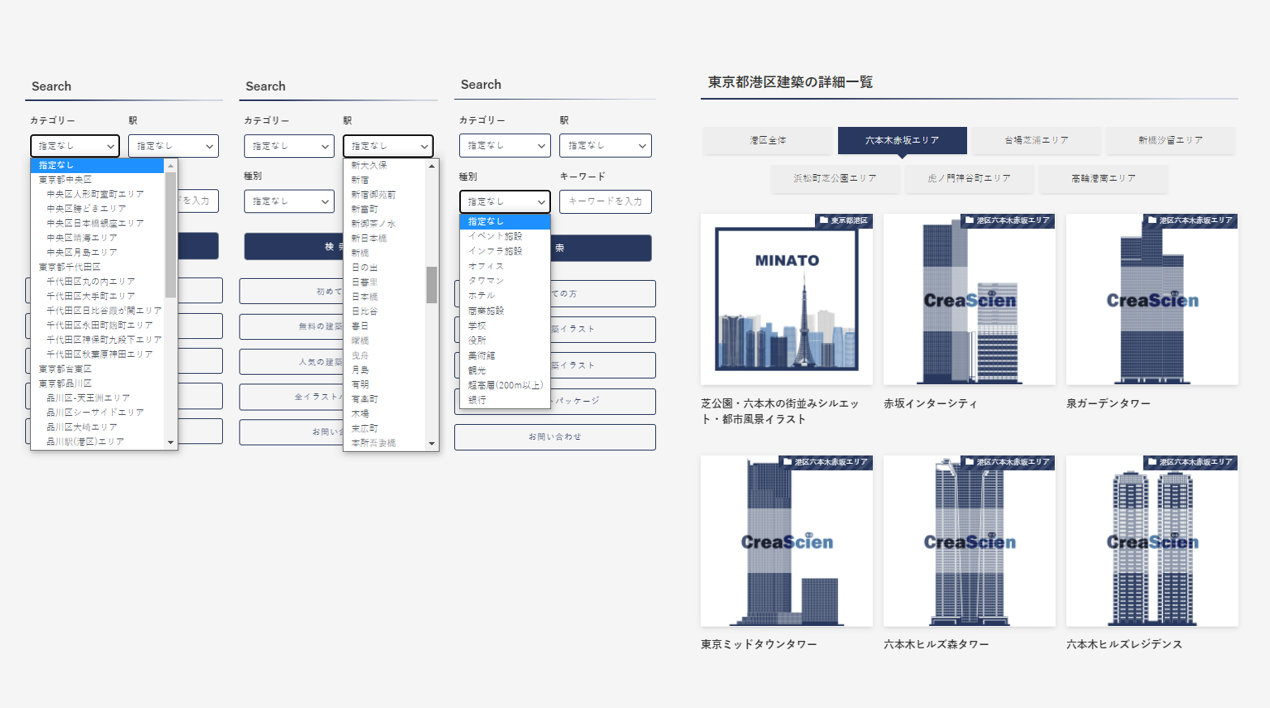Screen dimensions: 1270x708
Task: Open the 種別 dropdown in the middle search panel
Action: click(x=288, y=201)
